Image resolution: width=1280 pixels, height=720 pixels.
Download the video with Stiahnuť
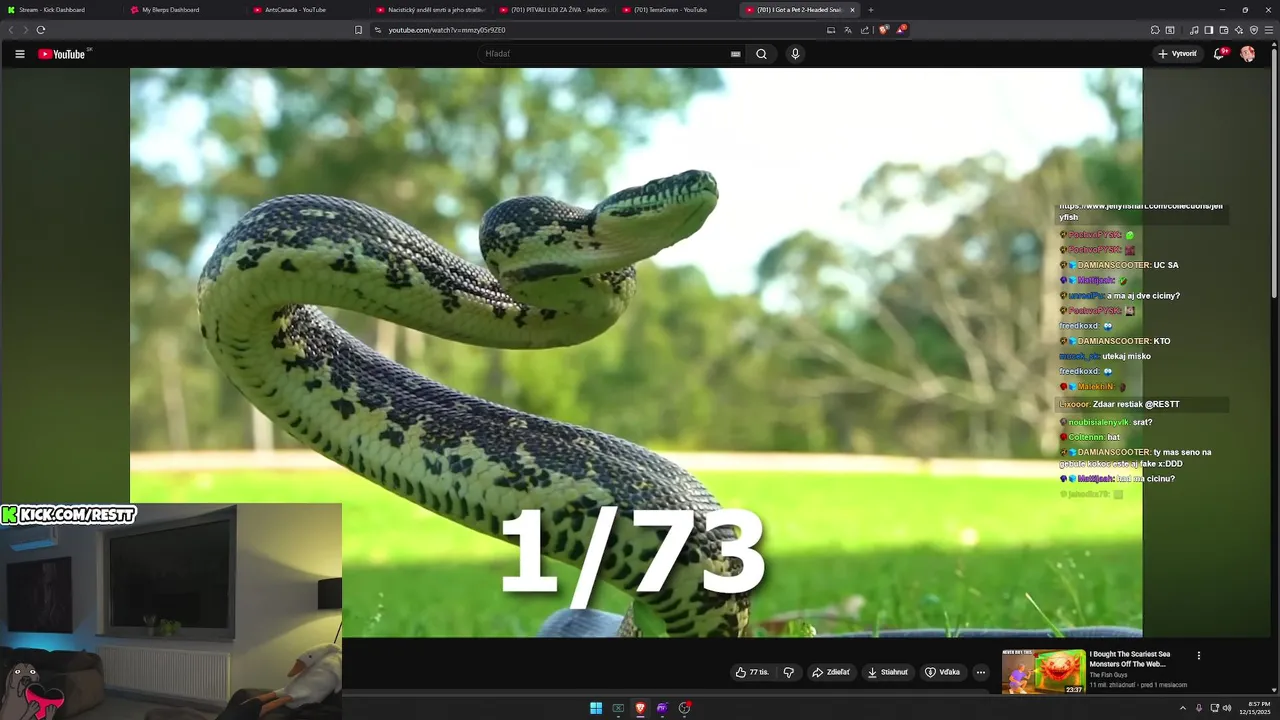pyautogui.click(x=888, y=672)
